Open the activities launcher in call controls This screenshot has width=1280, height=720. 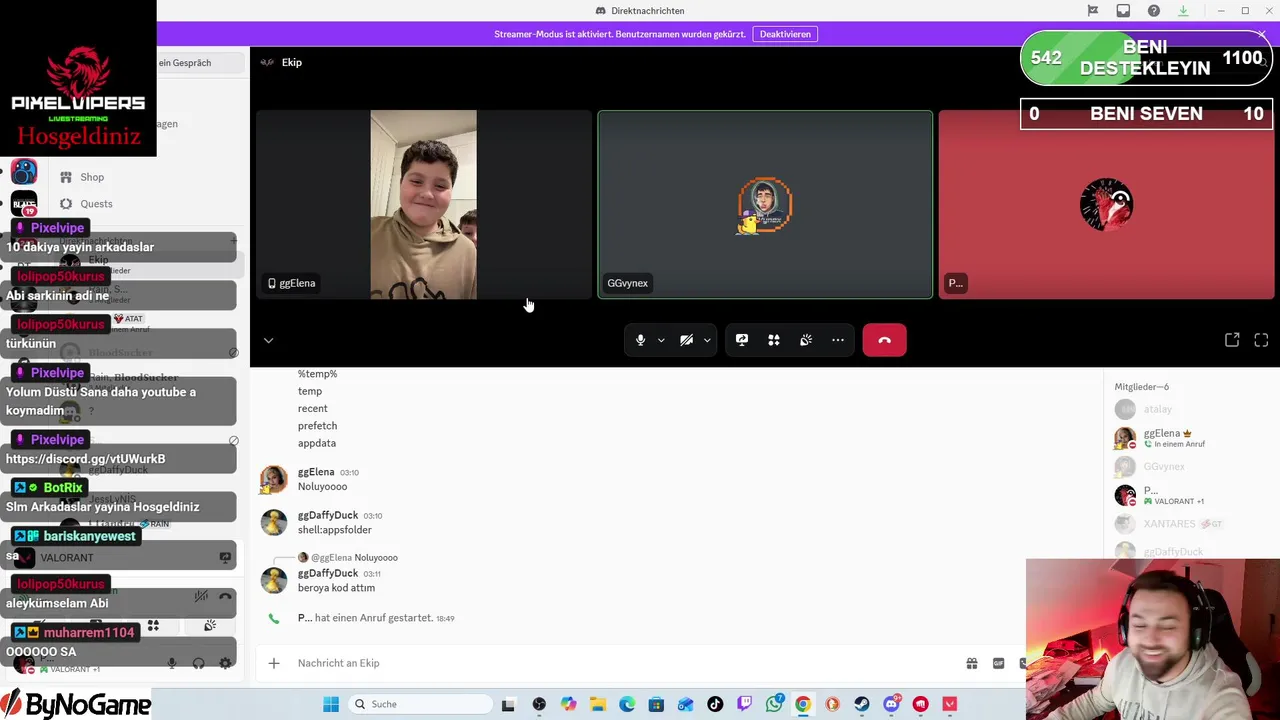(x=774, y=340)
